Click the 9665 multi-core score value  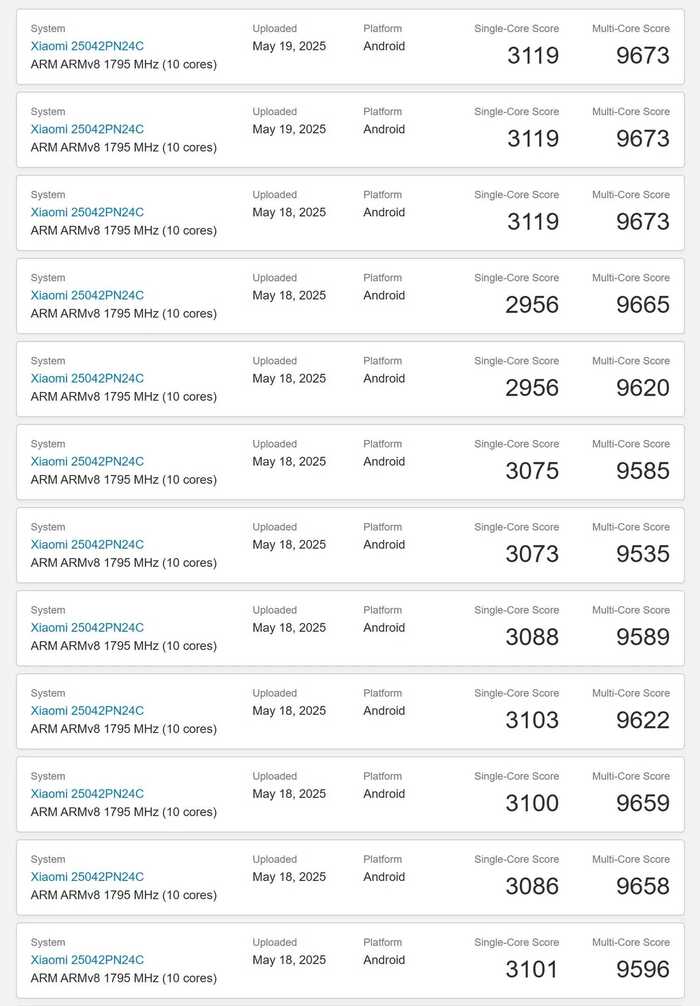coord(642,305)
